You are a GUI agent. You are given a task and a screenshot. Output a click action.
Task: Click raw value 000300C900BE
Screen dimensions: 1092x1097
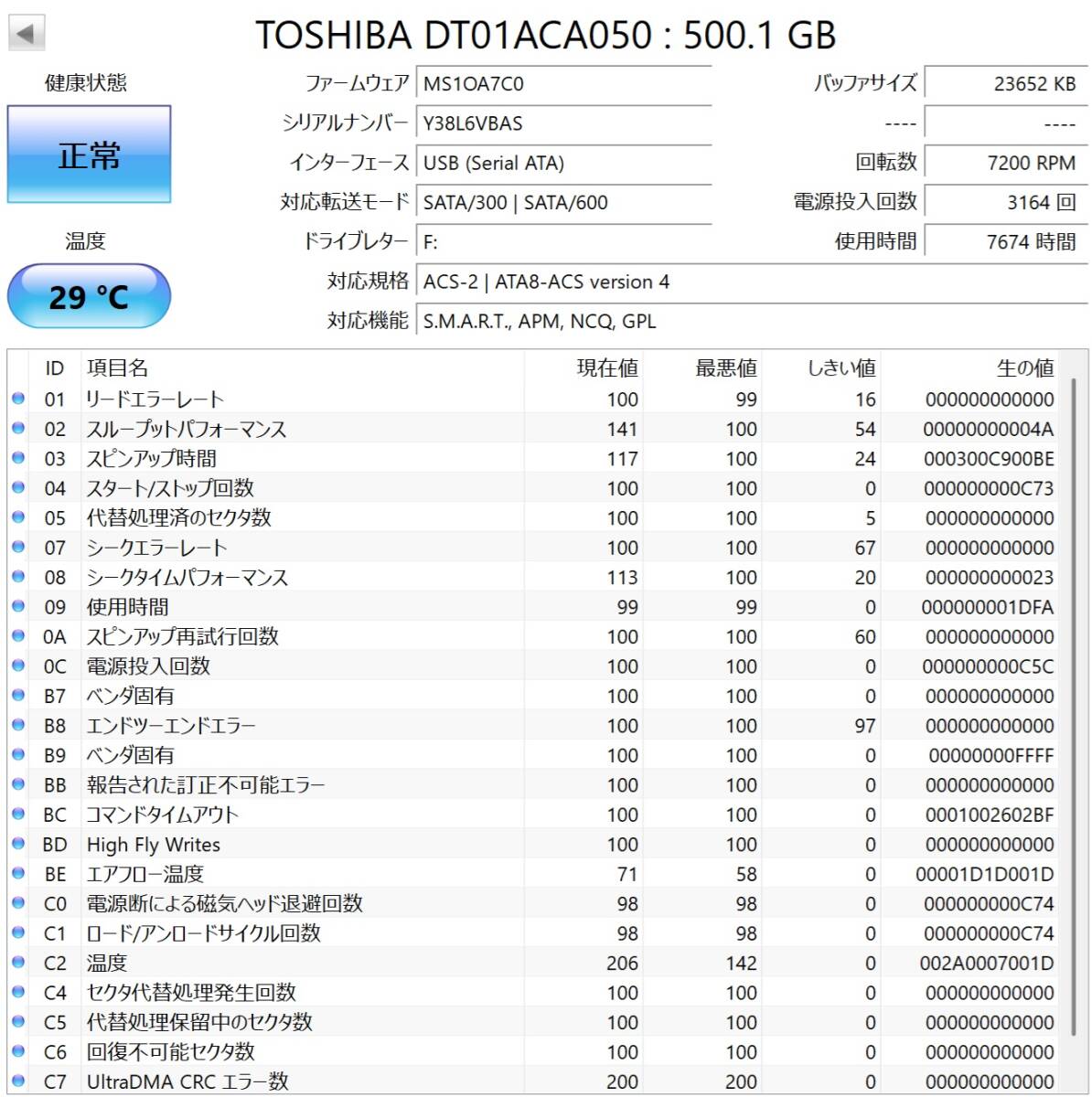point(989,459)
